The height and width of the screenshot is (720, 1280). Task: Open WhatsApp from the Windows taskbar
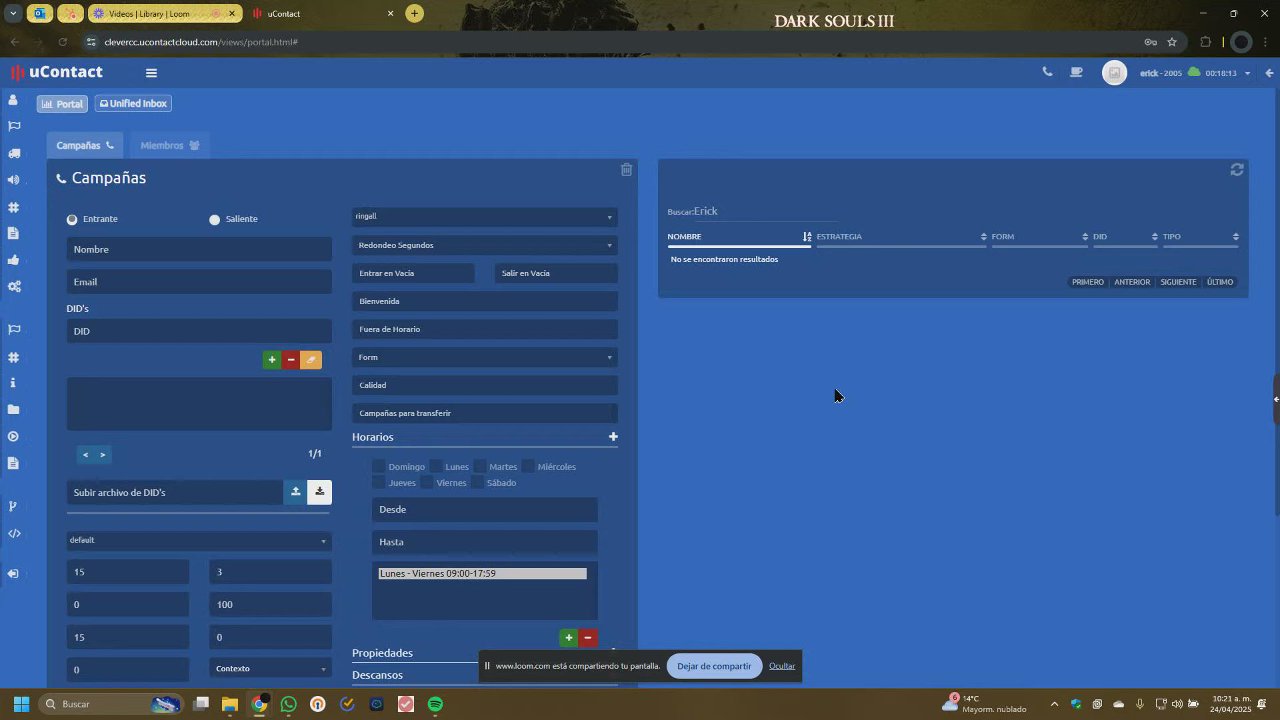tap(289, 704)
